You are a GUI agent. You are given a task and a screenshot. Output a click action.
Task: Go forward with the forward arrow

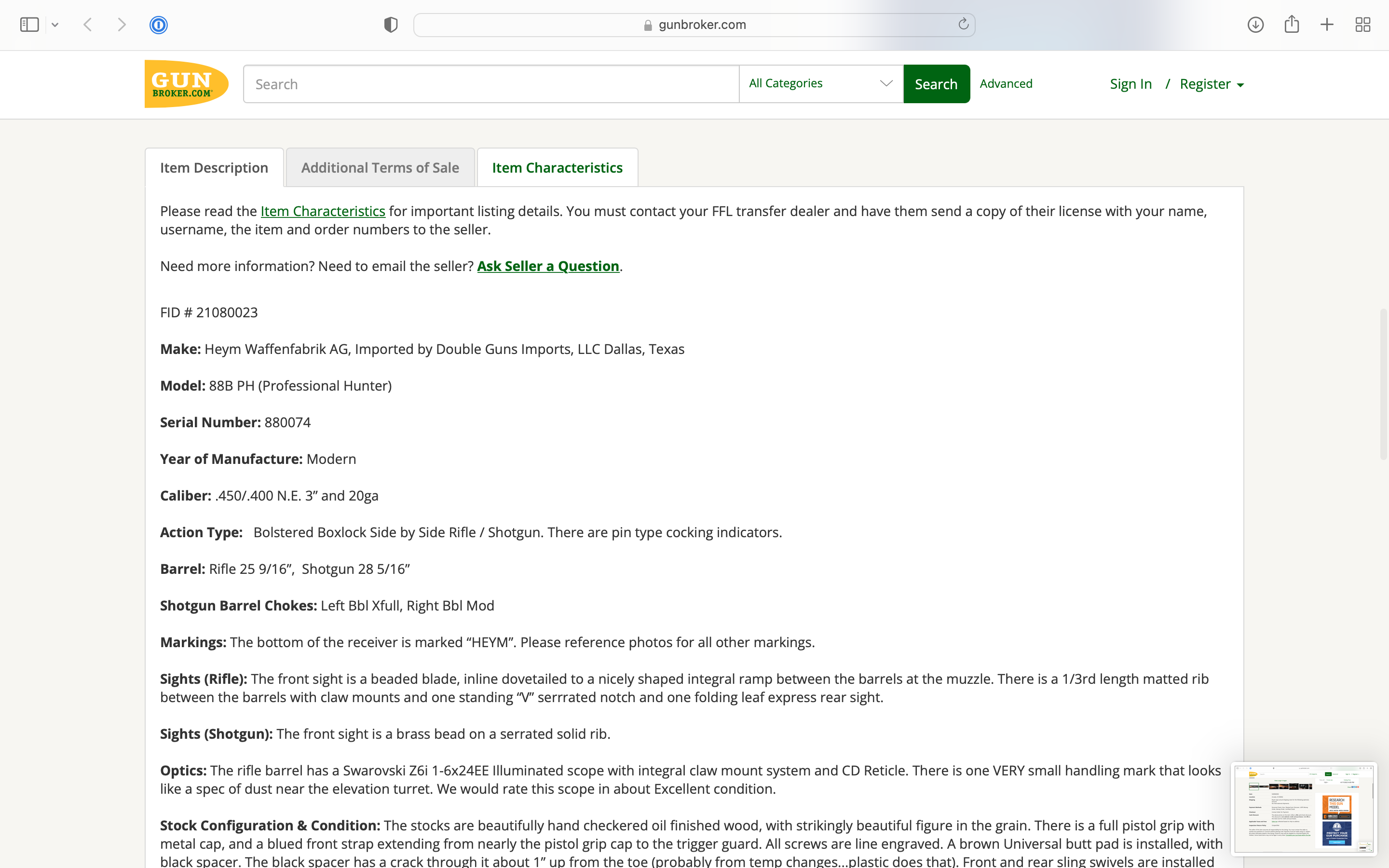click(x=122, y=25)
